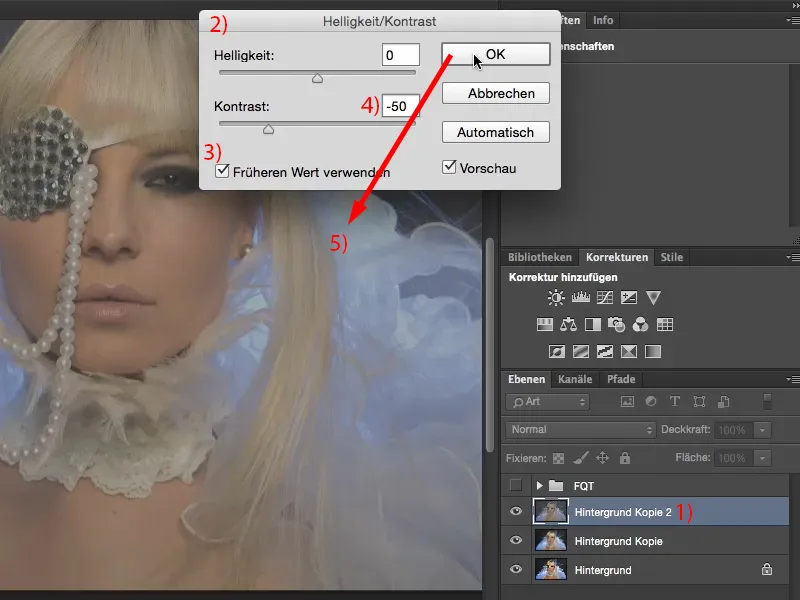Switch to the Kanäle tab

click(575, 379)
